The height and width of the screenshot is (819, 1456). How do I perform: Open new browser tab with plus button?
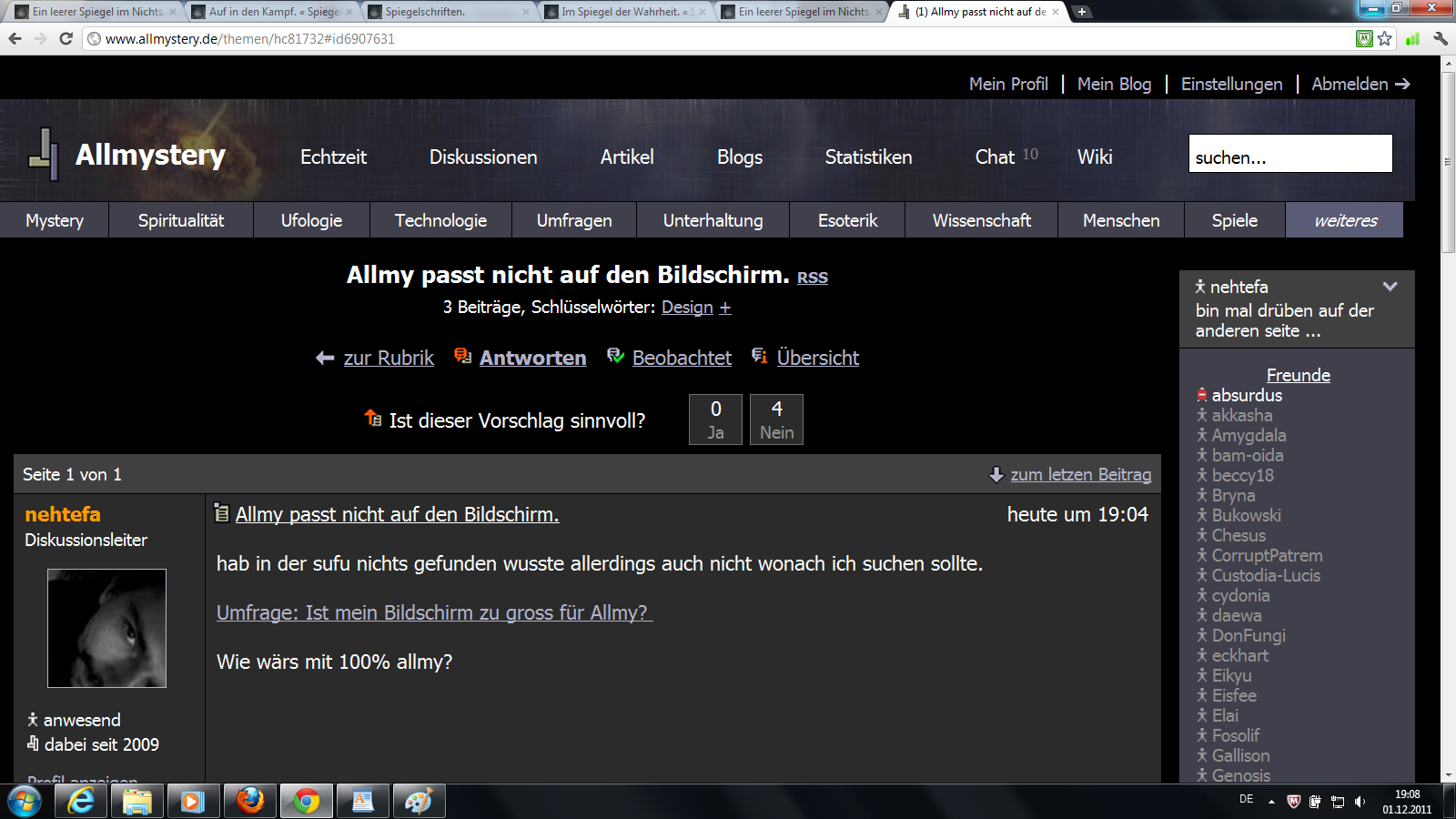click(x=1082, y=12)
